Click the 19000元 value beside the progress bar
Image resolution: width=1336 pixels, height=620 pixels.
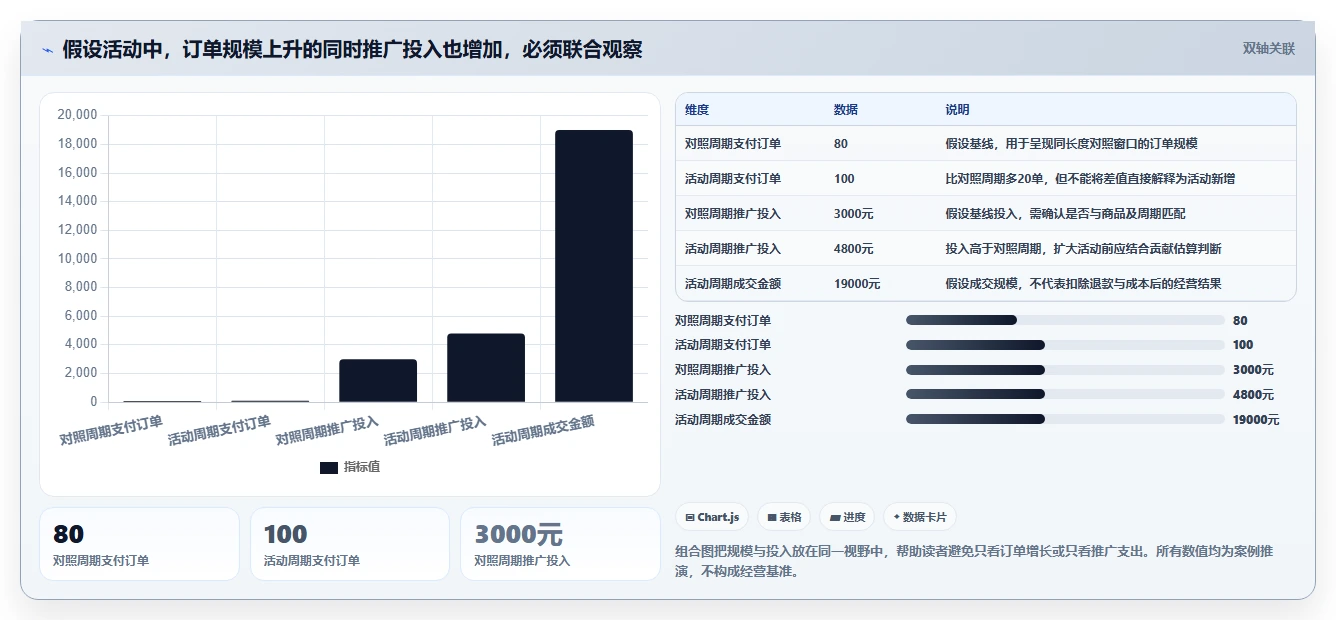1256,420
